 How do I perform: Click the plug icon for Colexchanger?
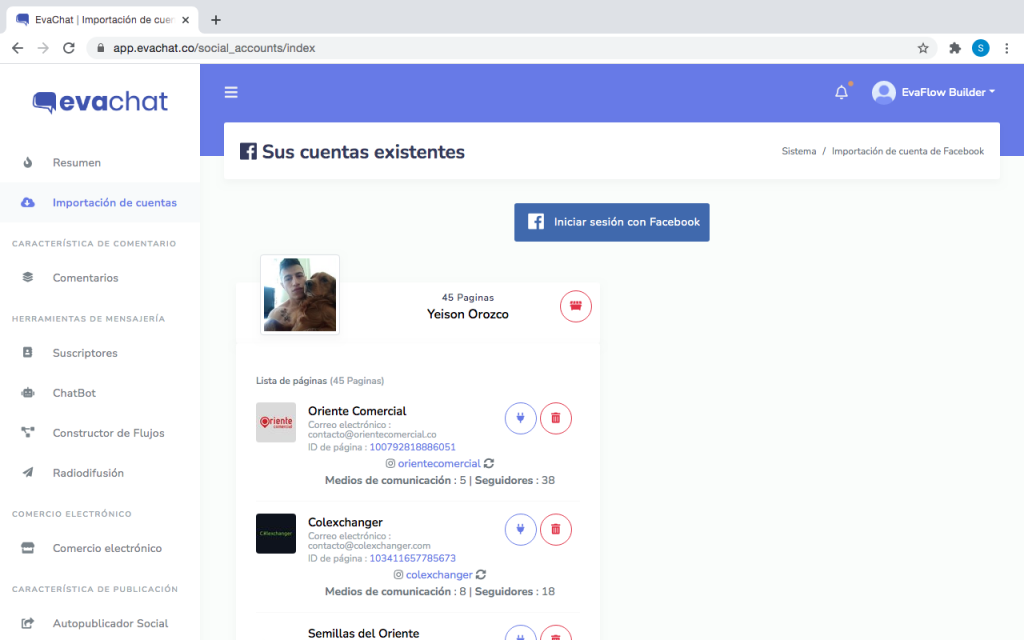pos(521,529)
